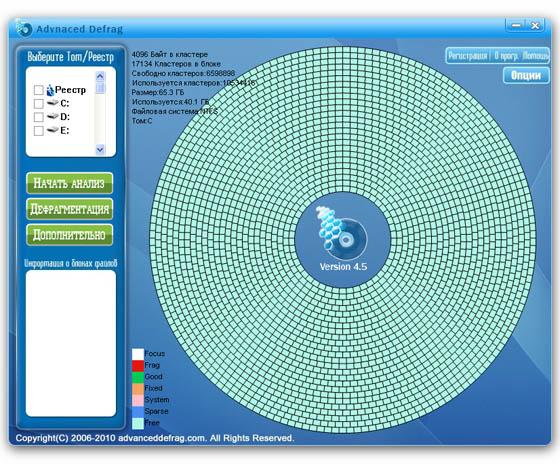Start Дефрагментация button
The image size is (560, 464).
[x=70, y=209]
